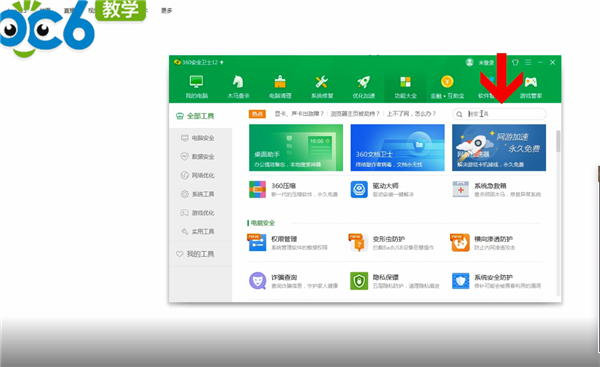This screenshot has height=367, width=600.
Task: Open the 系统安全防护 tool
Action: 497,281
